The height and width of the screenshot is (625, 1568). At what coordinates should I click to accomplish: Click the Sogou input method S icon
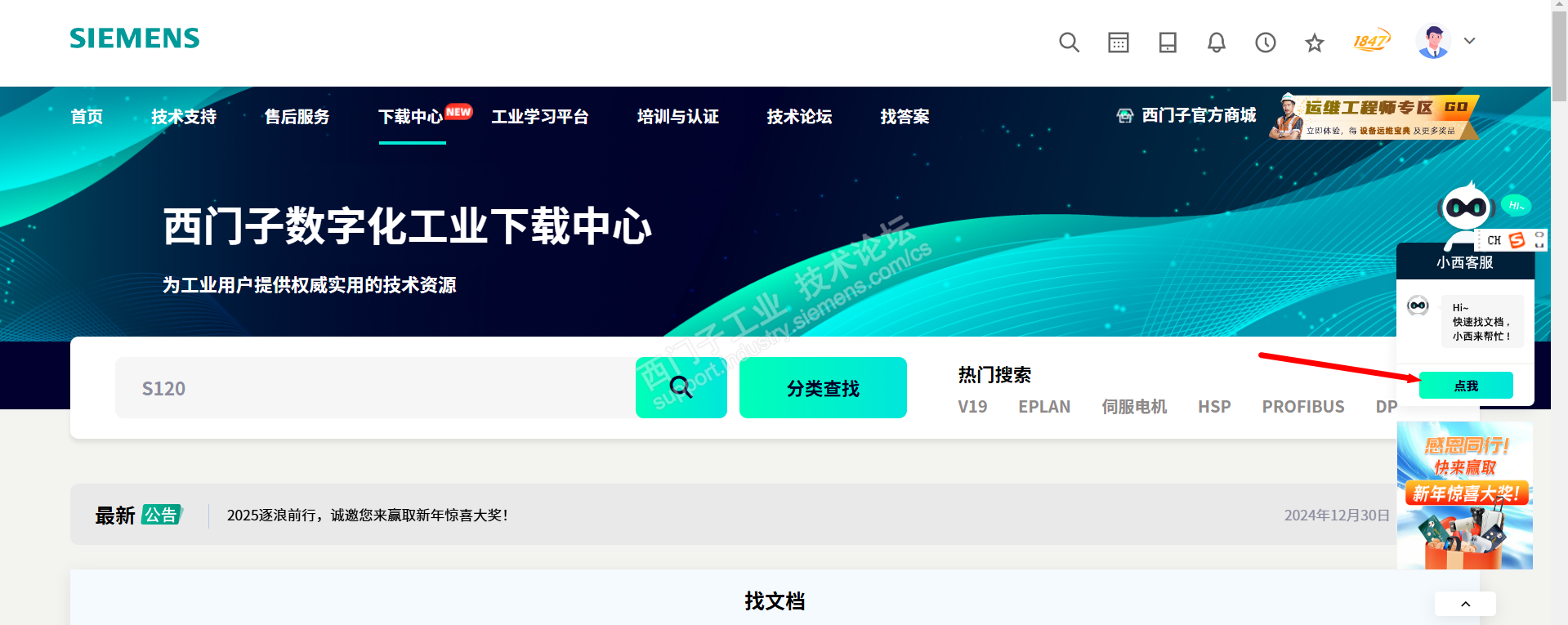point(1517,240)
